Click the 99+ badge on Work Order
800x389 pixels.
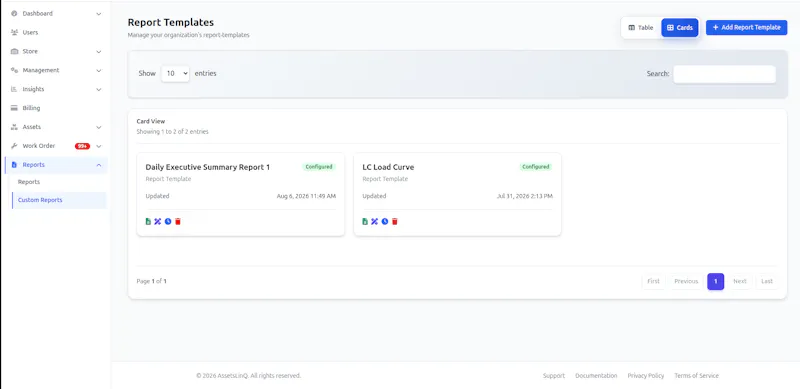tap(82, 146)
